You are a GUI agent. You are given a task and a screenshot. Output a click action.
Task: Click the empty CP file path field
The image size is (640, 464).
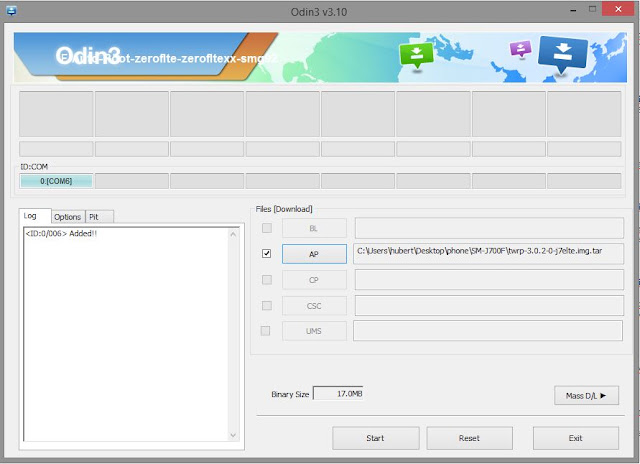point(489,280)
